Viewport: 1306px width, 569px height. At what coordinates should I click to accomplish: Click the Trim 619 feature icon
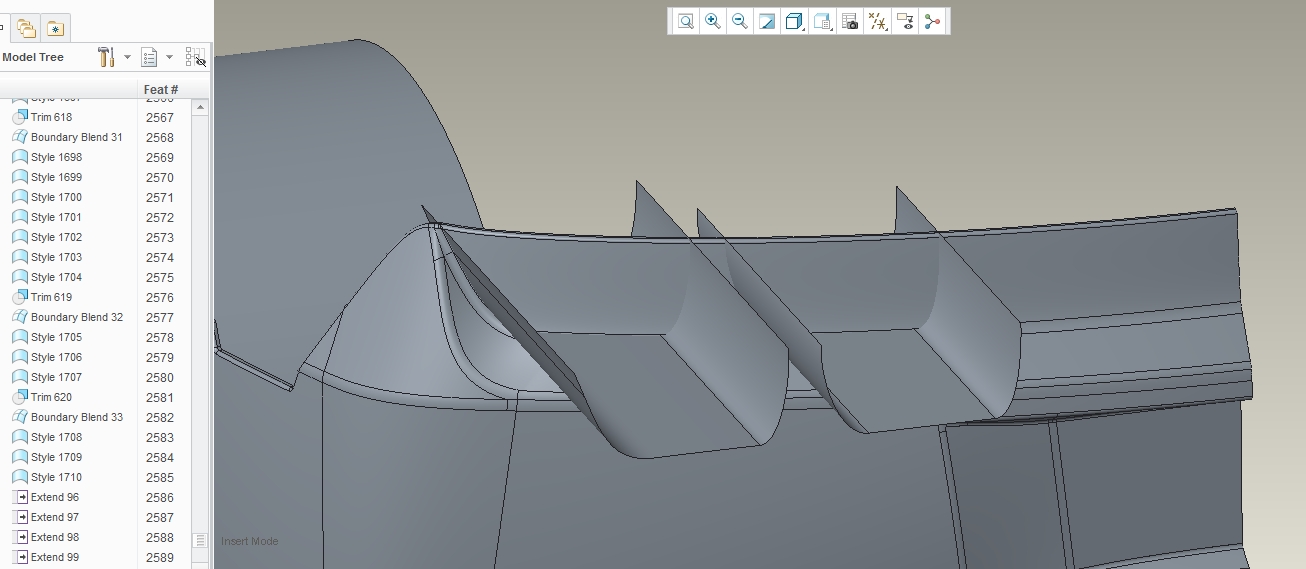click(20, 297)
